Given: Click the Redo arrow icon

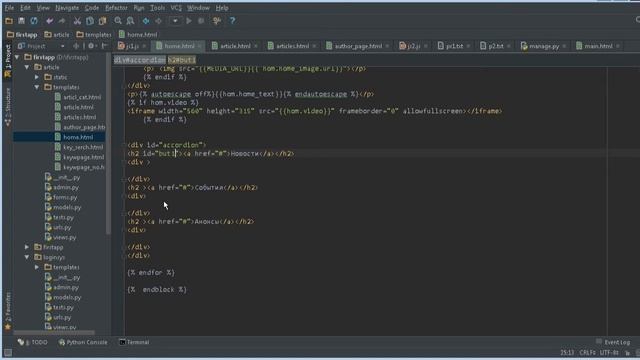Looking at the screenshot, I should pyautogui.click(x=62, y=20).
